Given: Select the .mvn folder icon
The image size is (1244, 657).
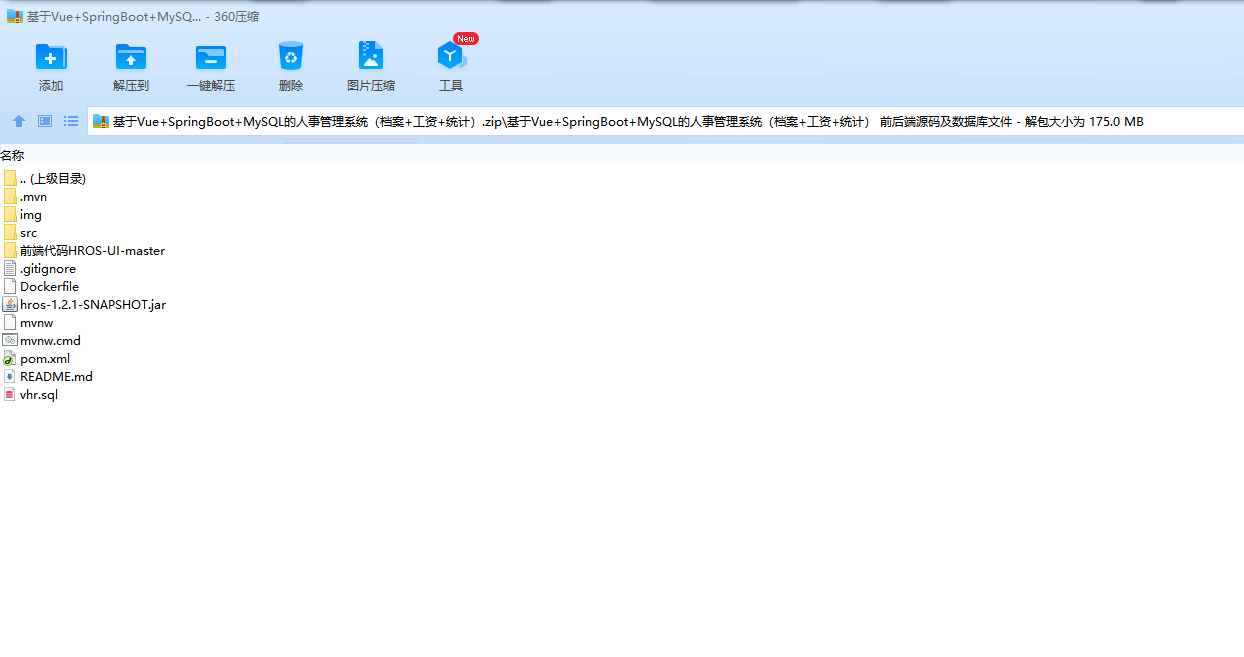Looking at the screenshot, I should 10,196.
